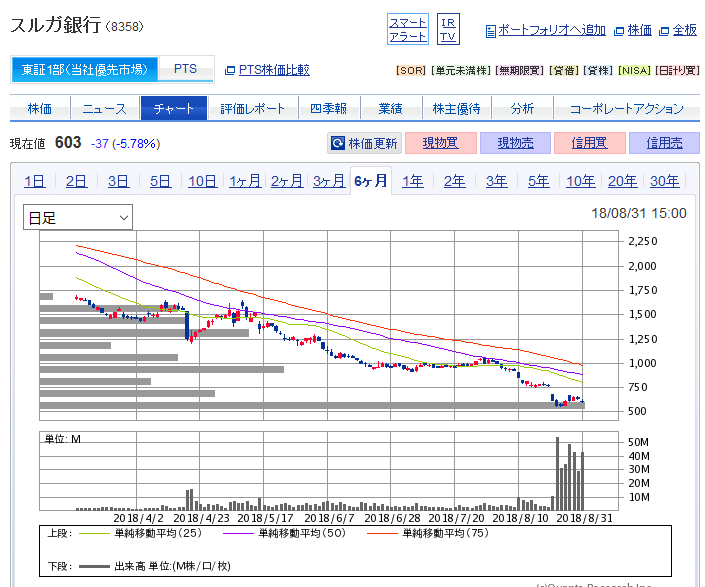Click the 信用売 button

click(664, 143)
